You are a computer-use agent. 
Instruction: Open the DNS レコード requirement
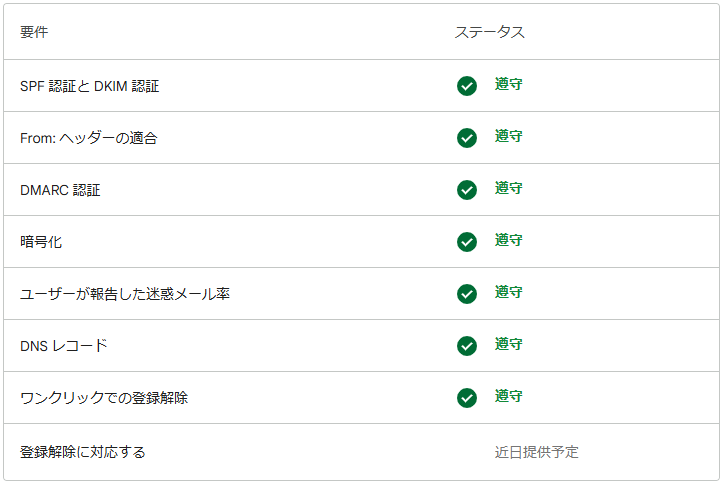point(64,346)
